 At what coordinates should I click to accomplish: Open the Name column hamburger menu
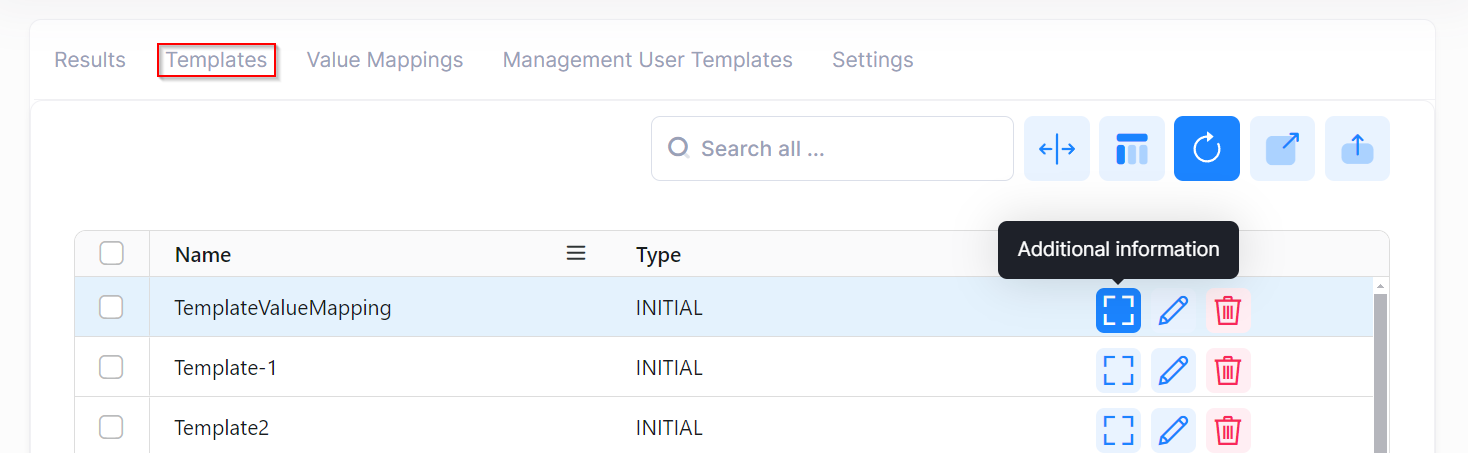(576, 254)
